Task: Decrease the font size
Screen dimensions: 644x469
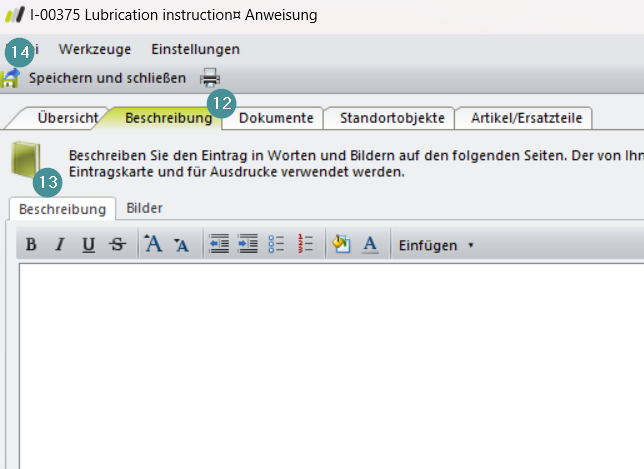Action: tap(181, 245)
